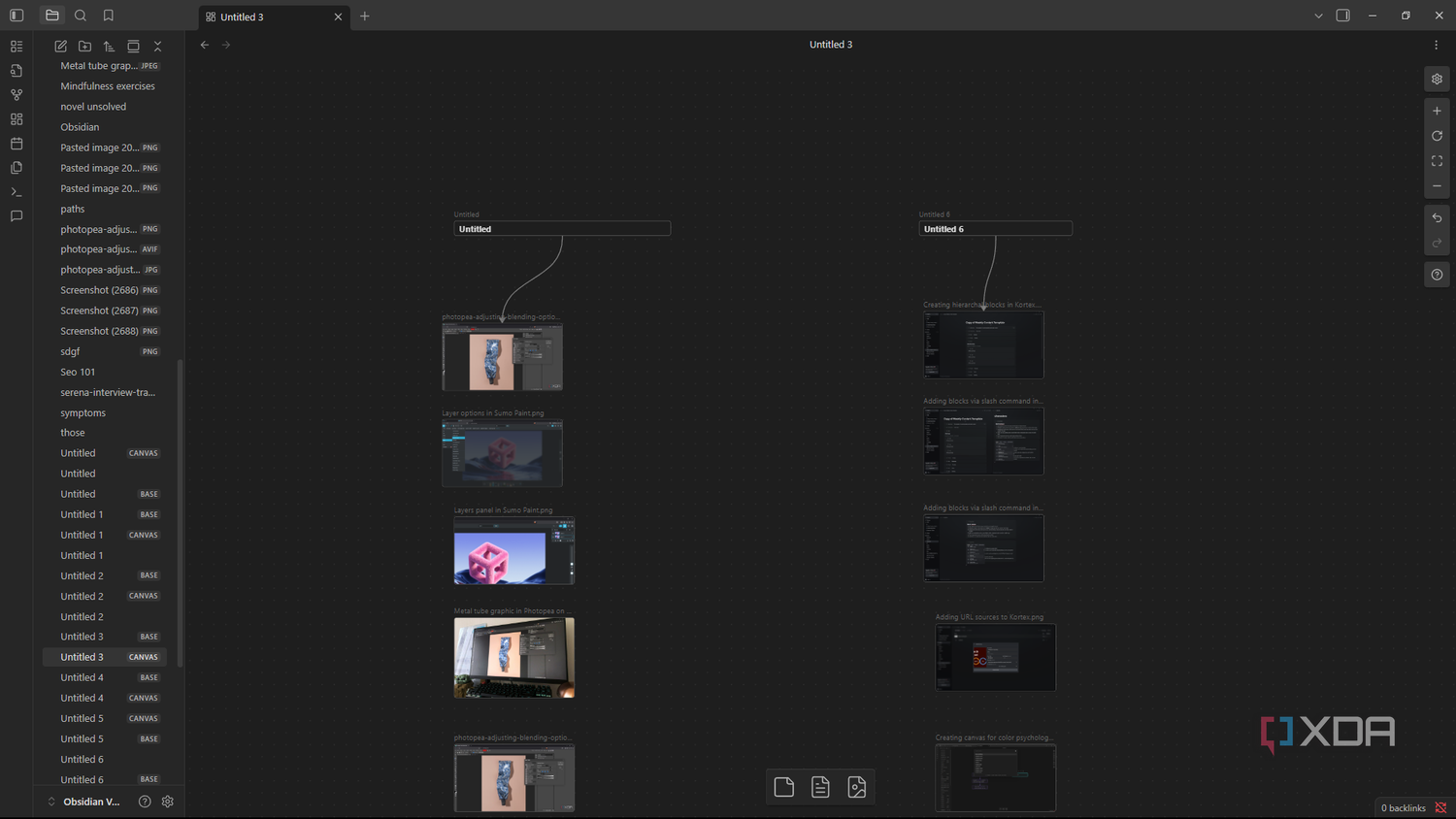Screen dimensions: 1456x819
Task: Open the symptoms note
Action: click(105, 412)
